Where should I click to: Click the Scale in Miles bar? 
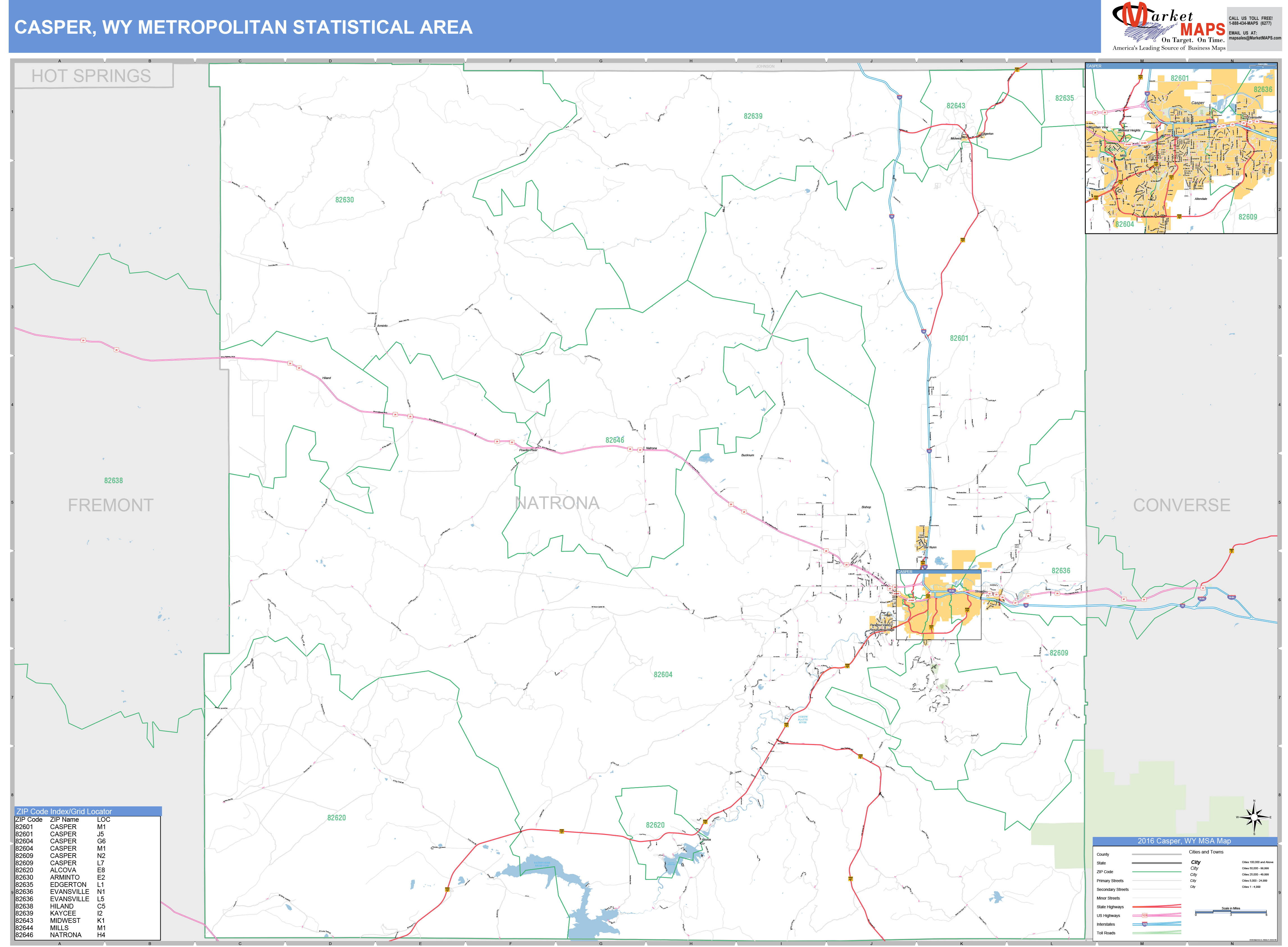[x=1231, y=911]
